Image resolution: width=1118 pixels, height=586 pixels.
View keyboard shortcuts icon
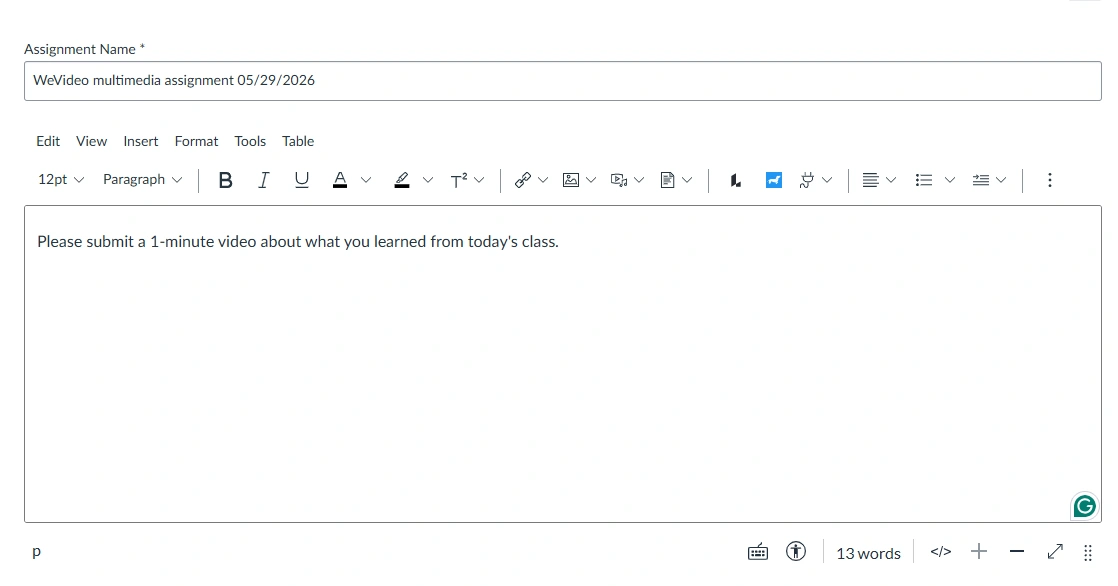point(758,552)
